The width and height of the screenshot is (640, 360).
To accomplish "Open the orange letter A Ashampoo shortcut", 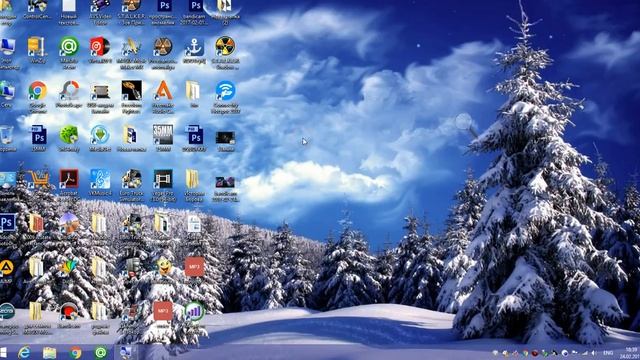I will [163, 90].
